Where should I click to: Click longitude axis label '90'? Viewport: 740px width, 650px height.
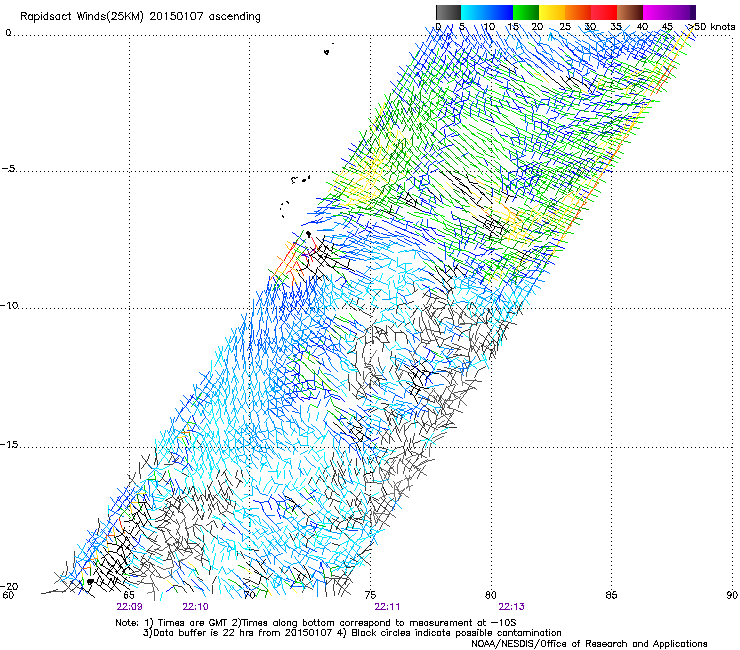point(732,595)
